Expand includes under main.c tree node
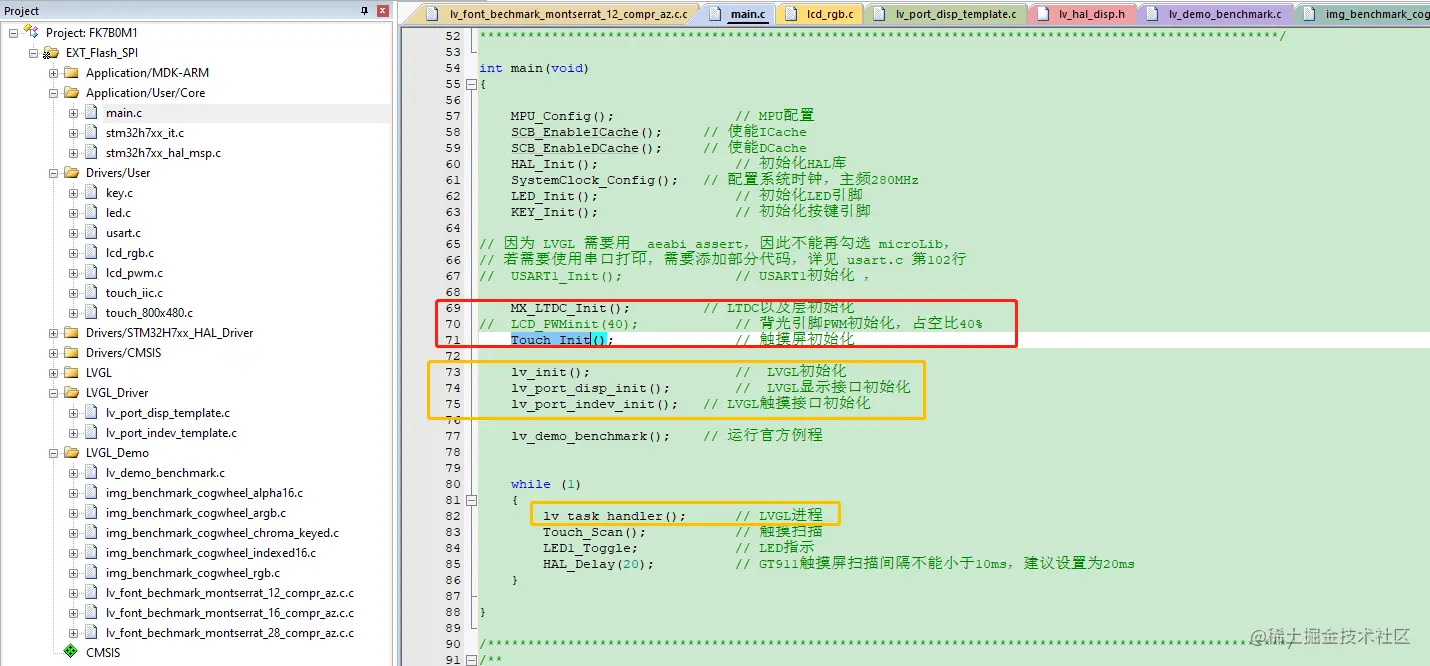The image size is (1430, 666). [73, 112]
